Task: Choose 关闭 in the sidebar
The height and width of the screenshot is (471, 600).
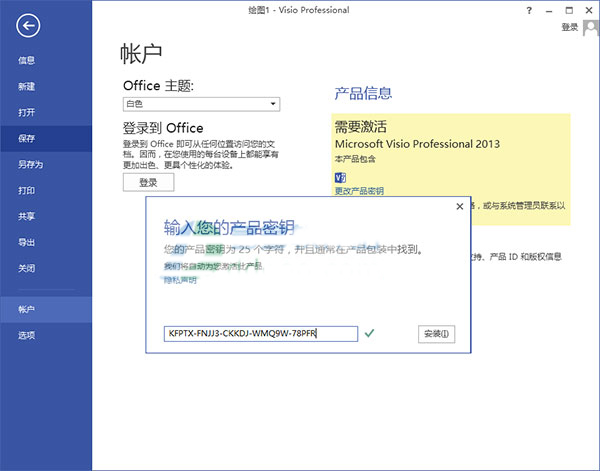Action: (x=26, y=269)
